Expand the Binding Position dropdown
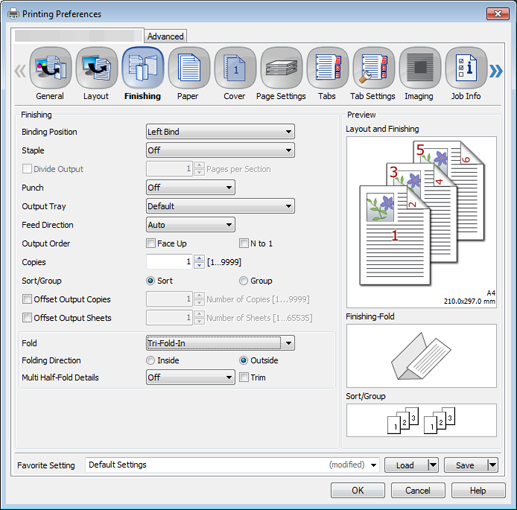The width and height of the screenshot is (517, 510). (220, 132)
